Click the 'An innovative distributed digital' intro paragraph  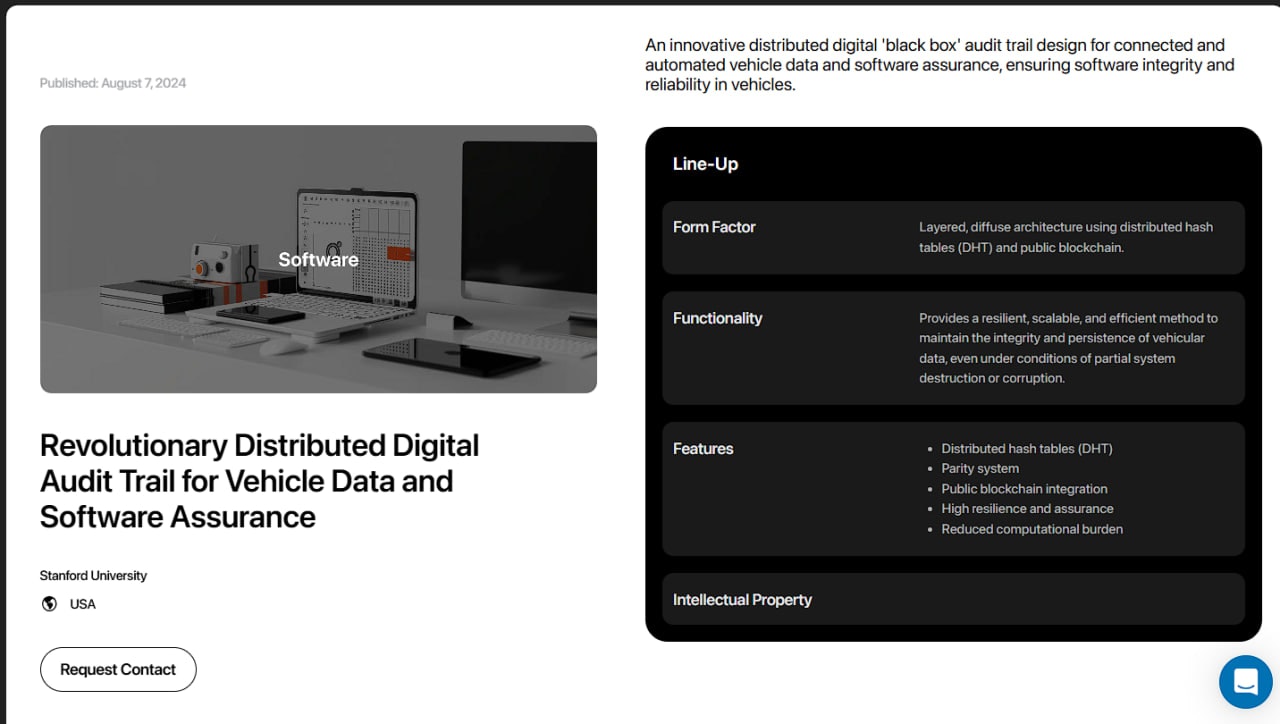point(940,65)
